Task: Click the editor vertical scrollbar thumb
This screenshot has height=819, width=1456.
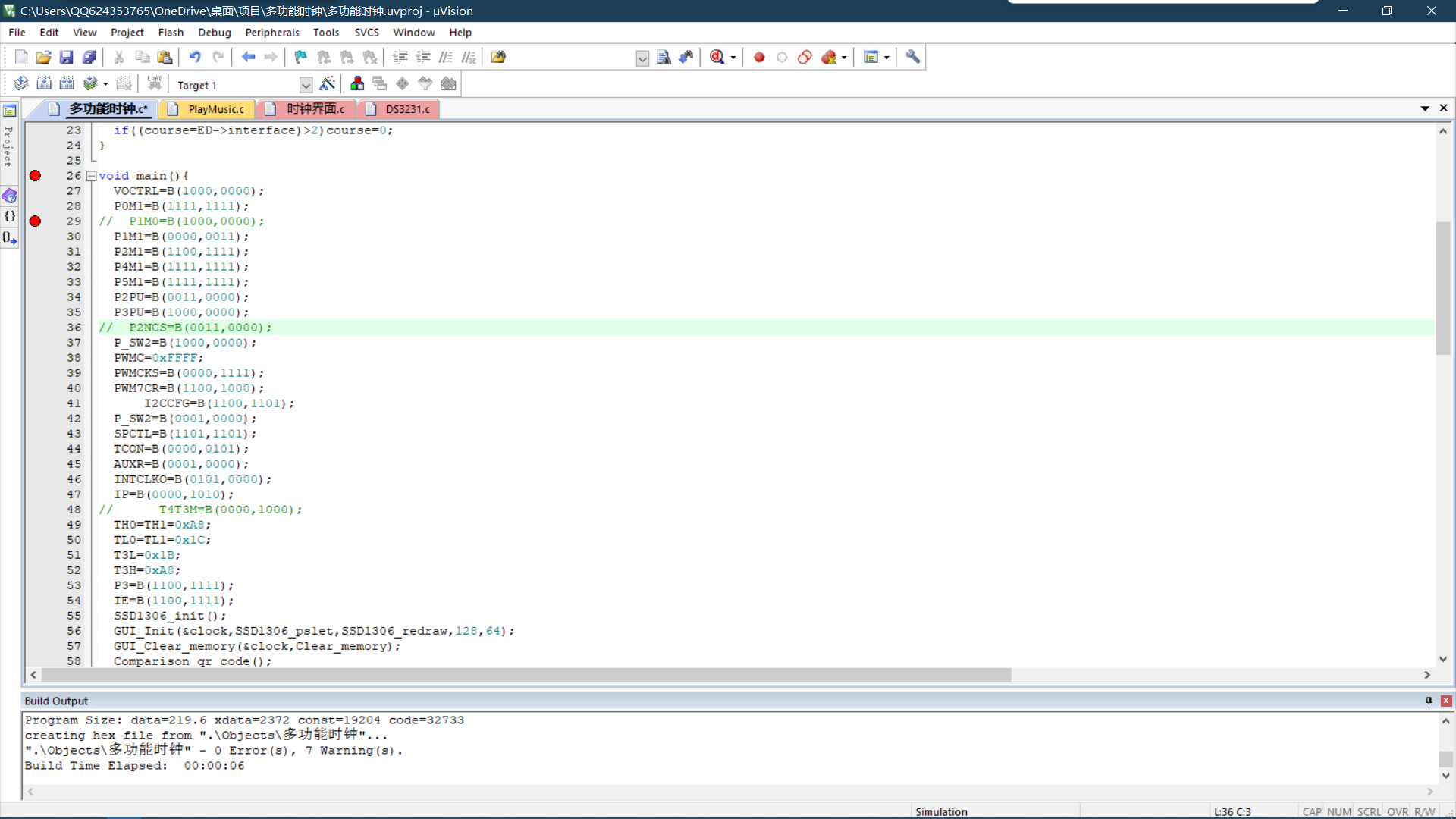Action: [x=1443, y=288]
